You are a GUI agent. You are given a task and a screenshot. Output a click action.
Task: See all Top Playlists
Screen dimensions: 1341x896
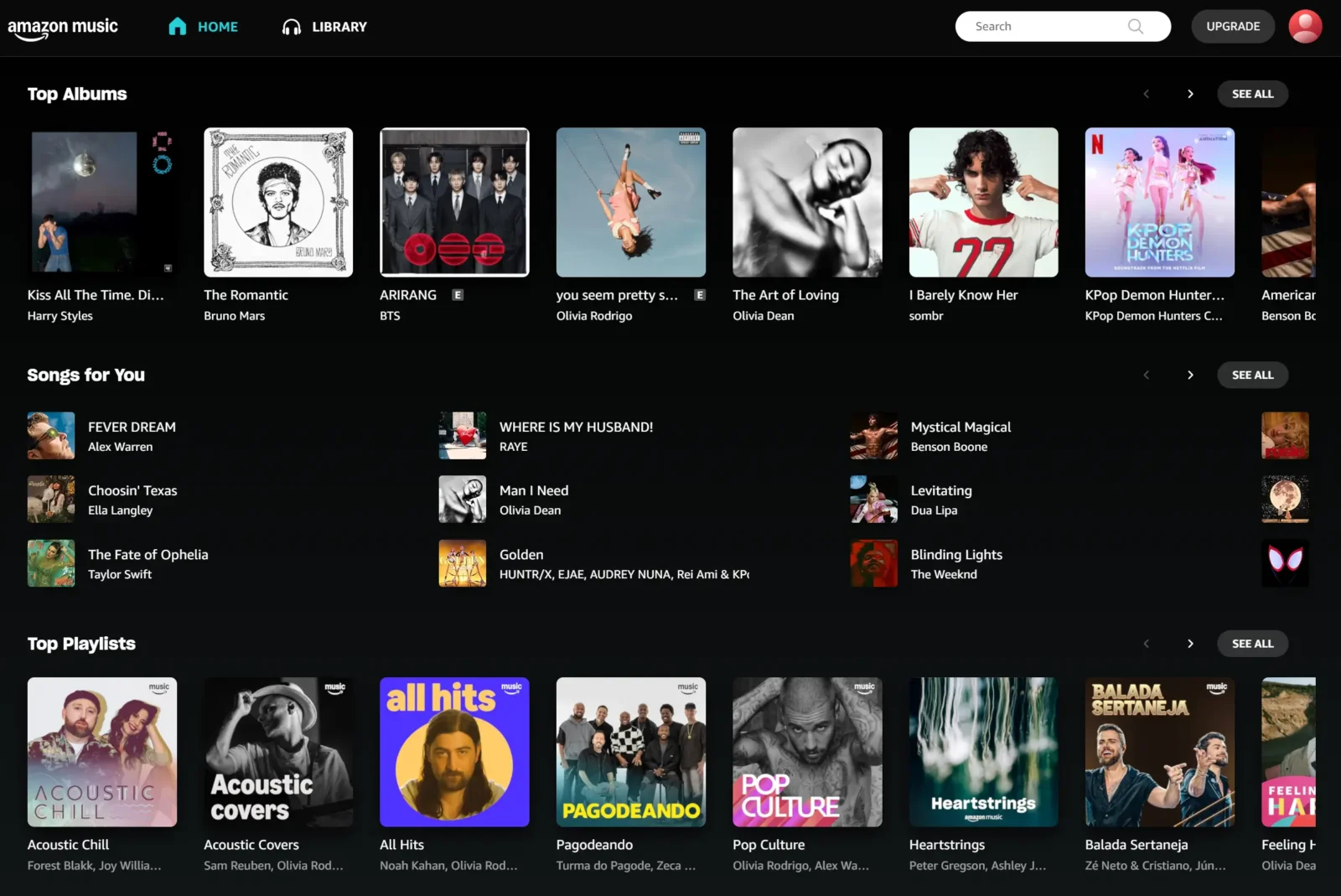[x=1252, y=644]
